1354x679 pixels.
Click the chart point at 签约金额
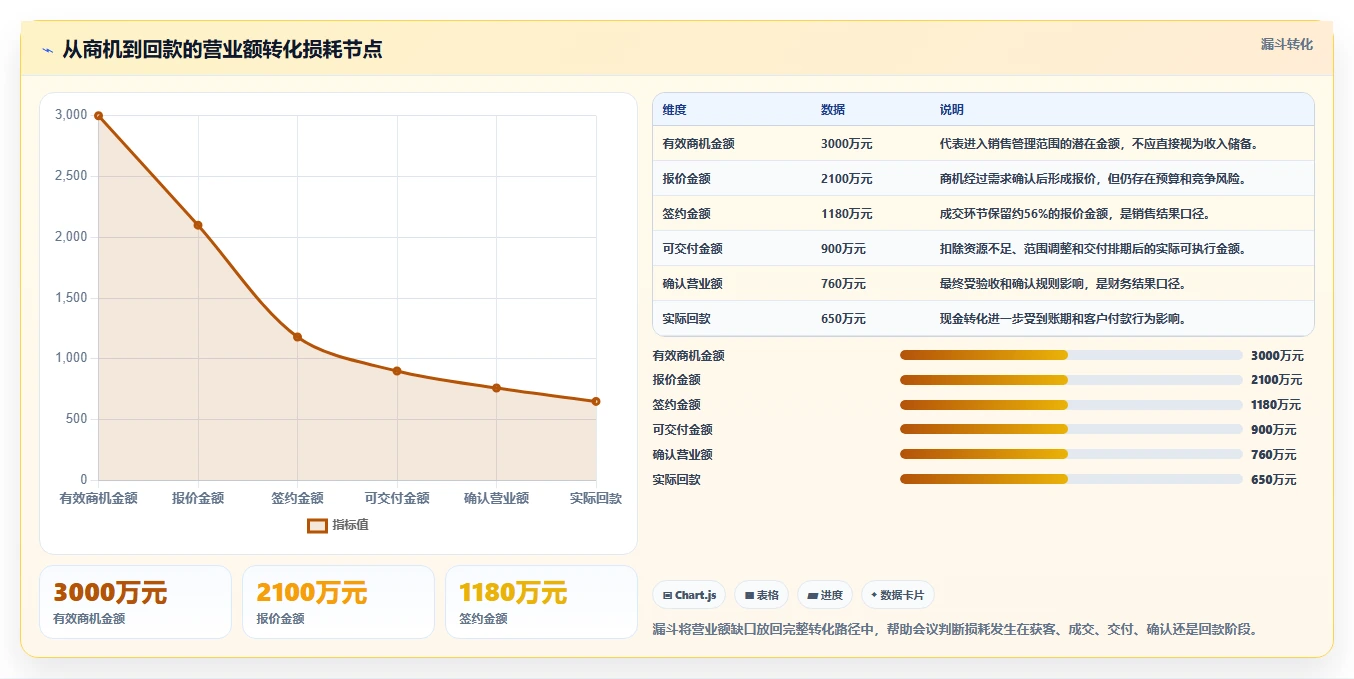coord(297,337)
